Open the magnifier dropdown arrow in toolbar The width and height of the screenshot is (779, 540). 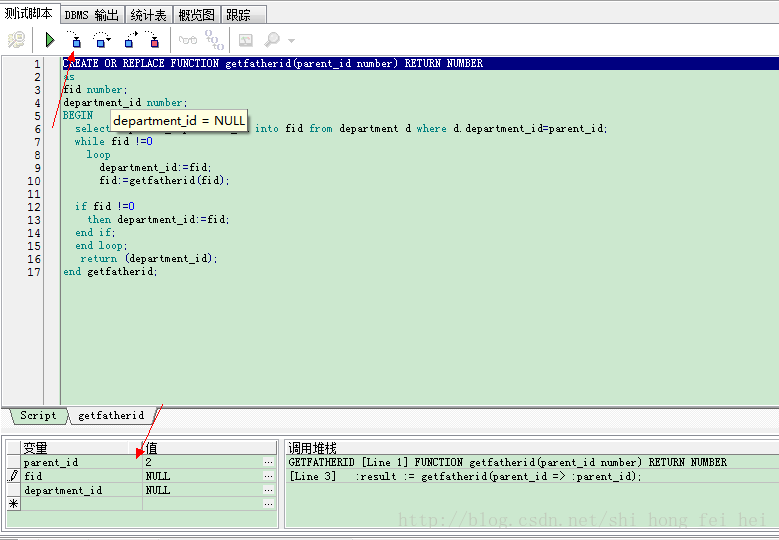291,41
